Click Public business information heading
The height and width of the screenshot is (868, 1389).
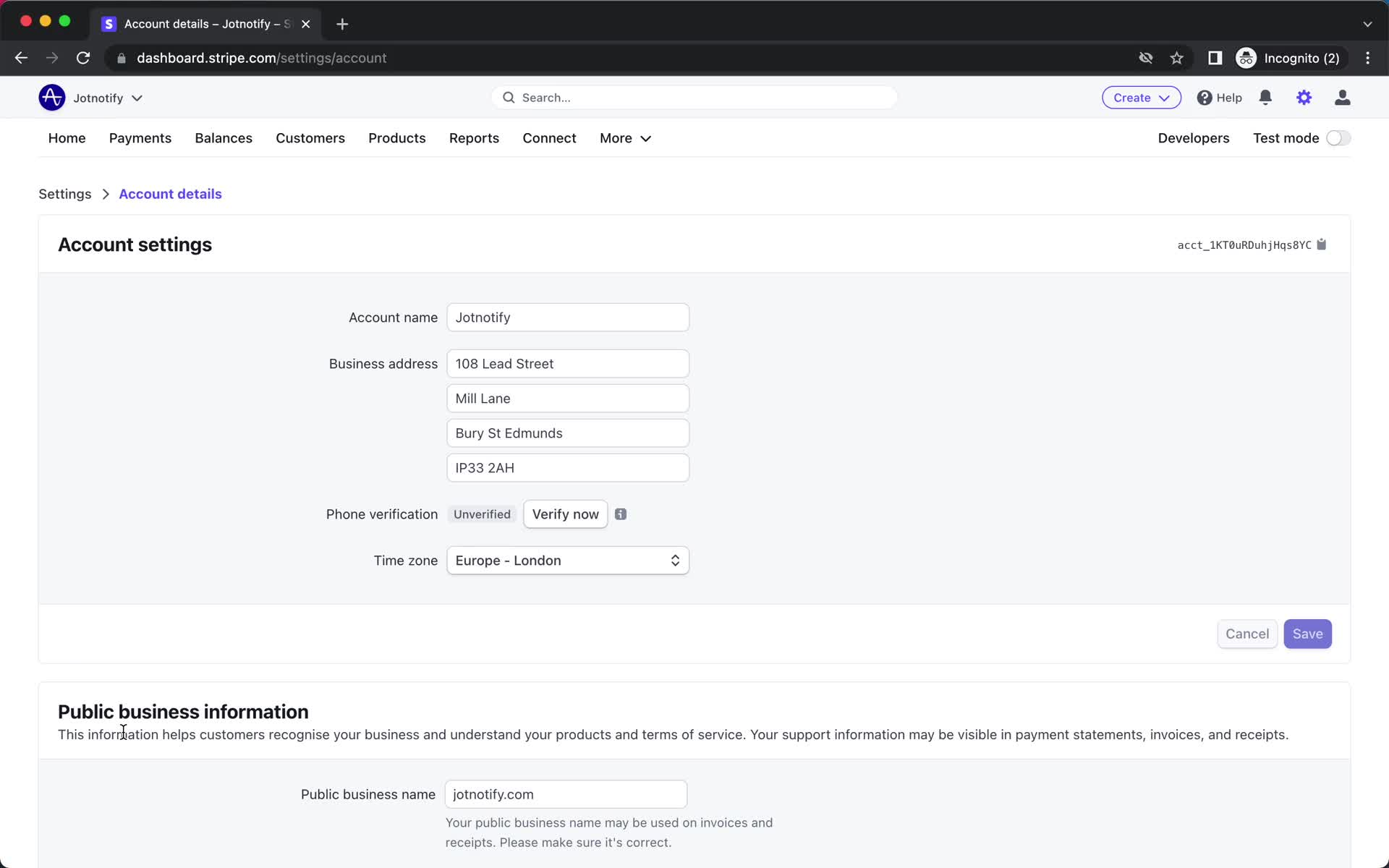pyautogui.click(x=183, y=712)
